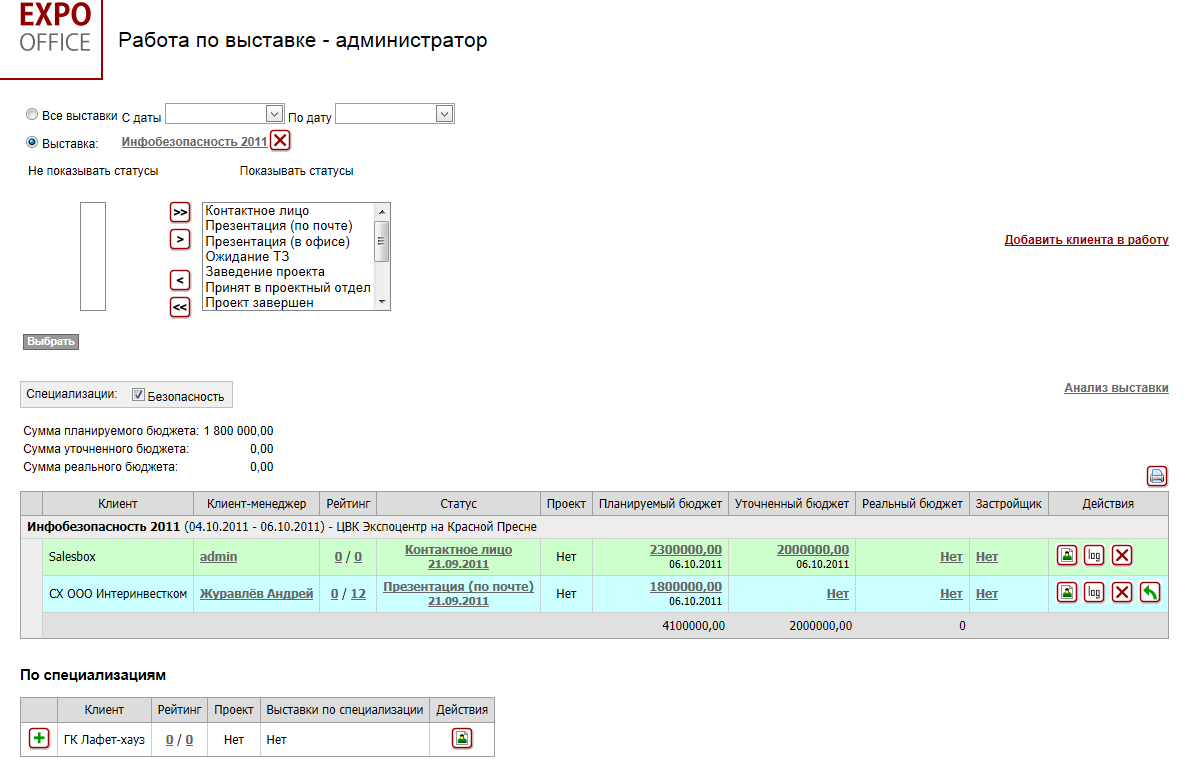The image size is (1187, 772).
Task: Uncheck the Безопасность specialization checkbox
Action: [x=139, y=395]
